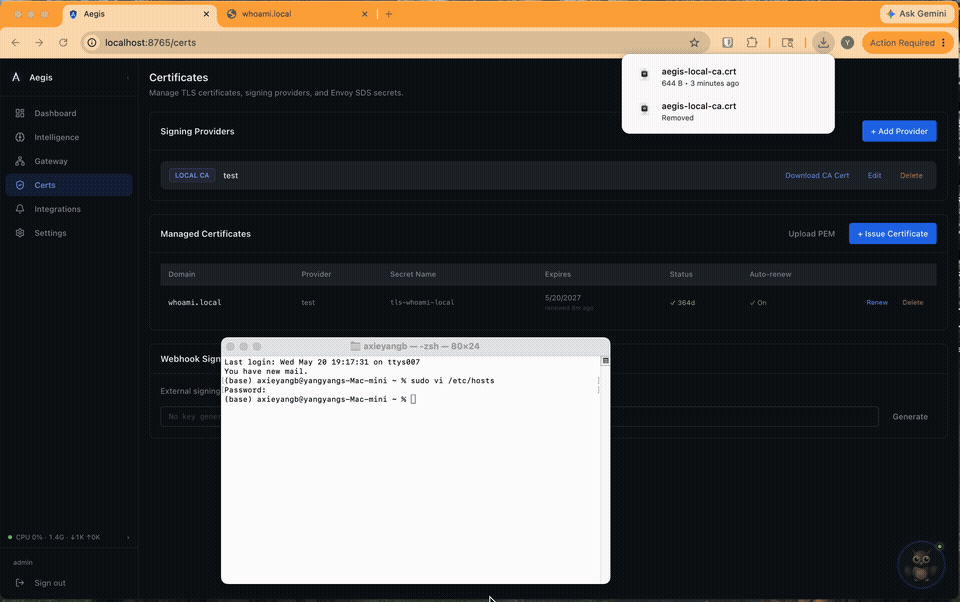The width and height of the screenshot is (960, 602).
Task: Open the Settings menu item label
Action: tap(50, 233)
